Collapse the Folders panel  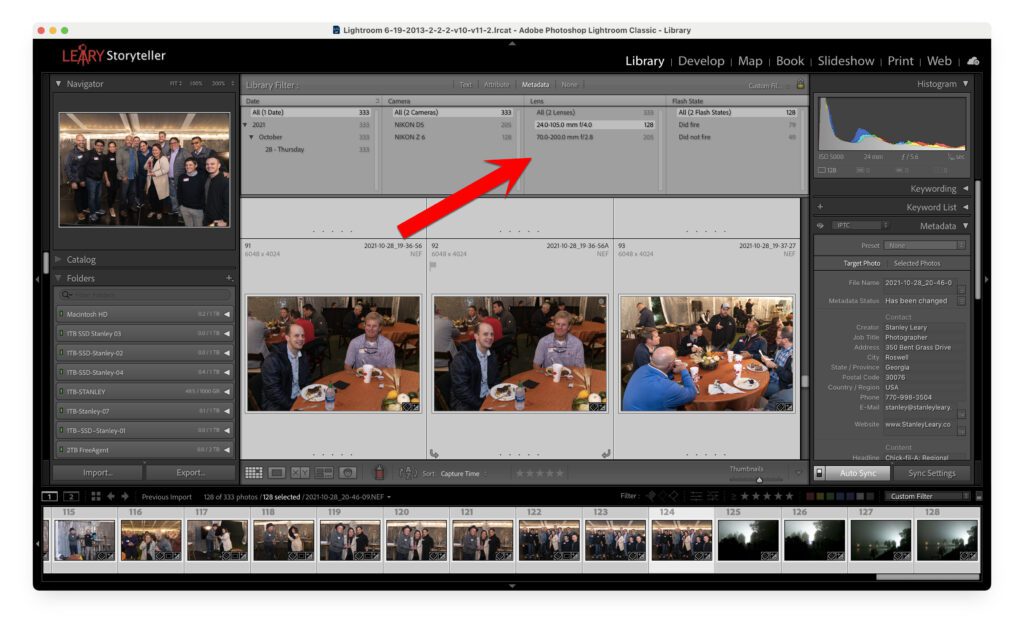(x=58, y=278)
